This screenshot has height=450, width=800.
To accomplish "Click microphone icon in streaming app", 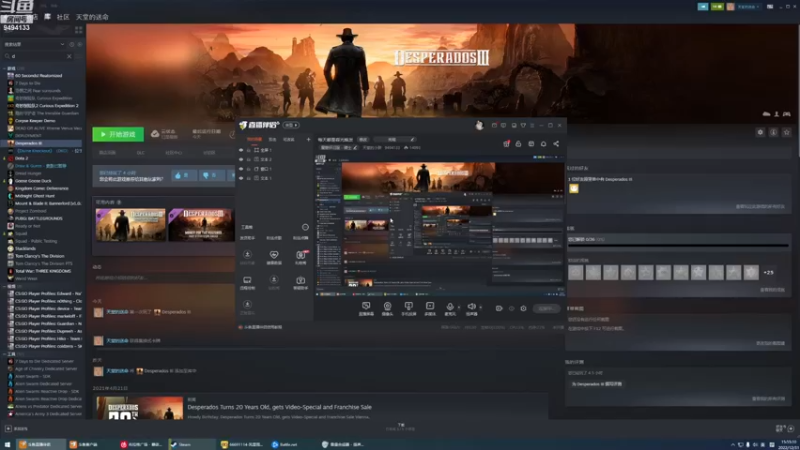I will pos(450,307).
